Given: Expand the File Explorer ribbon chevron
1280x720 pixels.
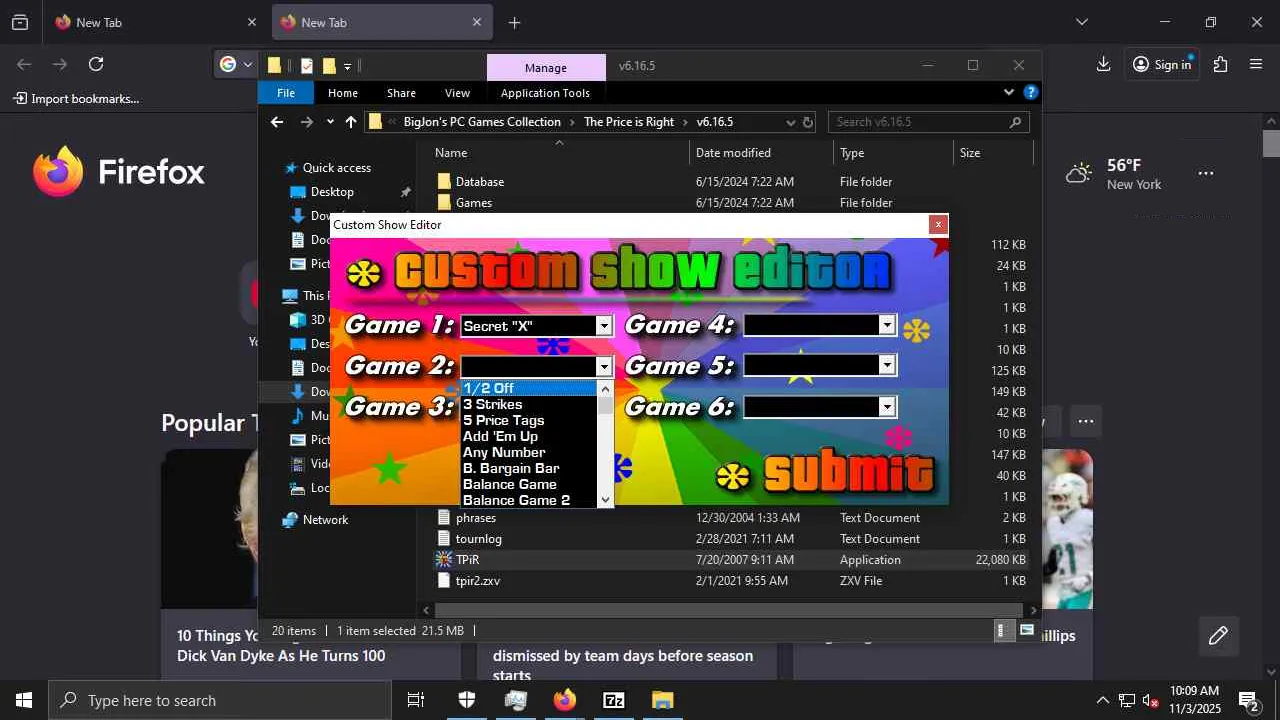Looking at the screenshot, I should 1008,93.
